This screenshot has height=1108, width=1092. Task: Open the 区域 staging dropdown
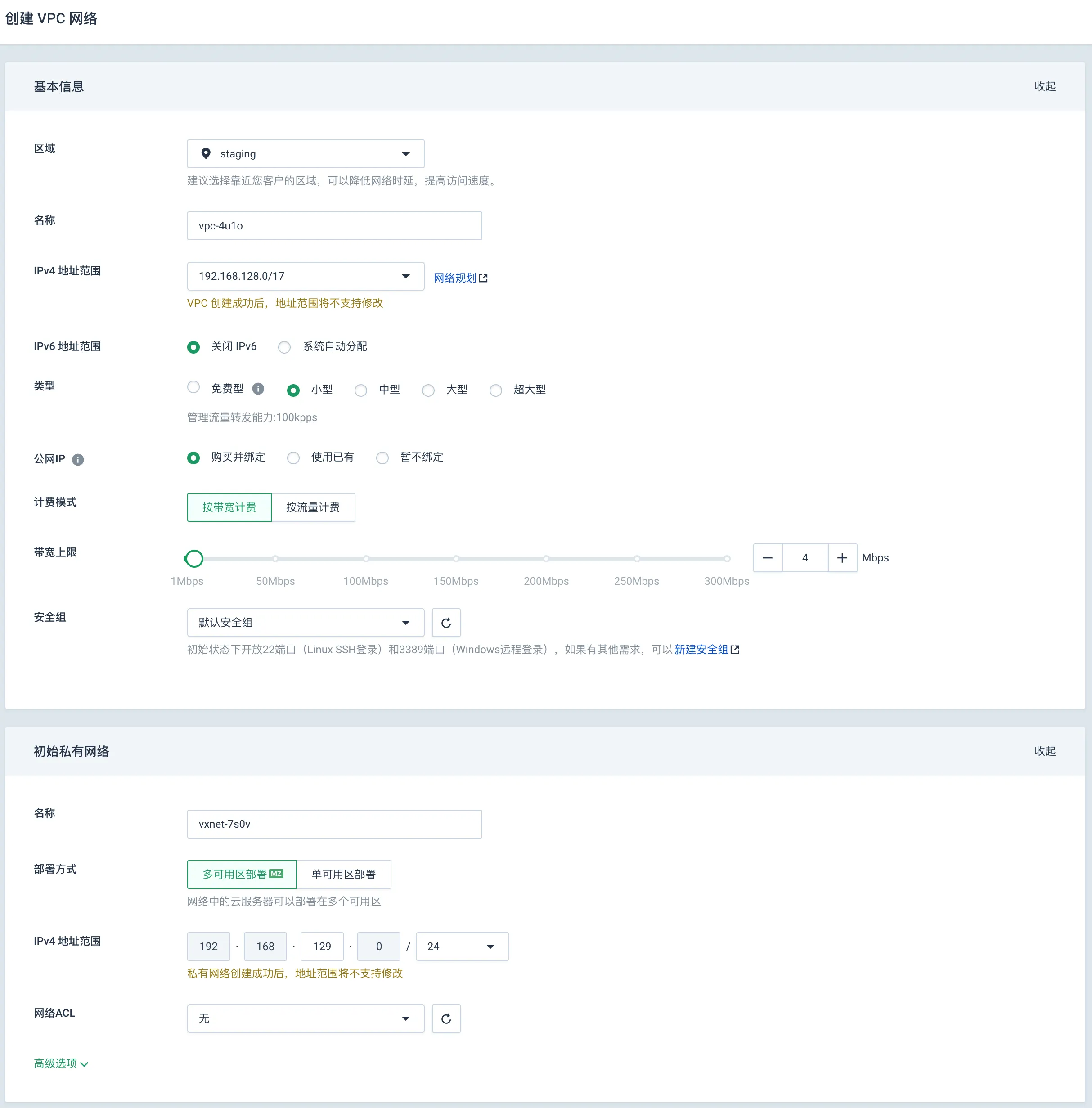pos(305,154)
